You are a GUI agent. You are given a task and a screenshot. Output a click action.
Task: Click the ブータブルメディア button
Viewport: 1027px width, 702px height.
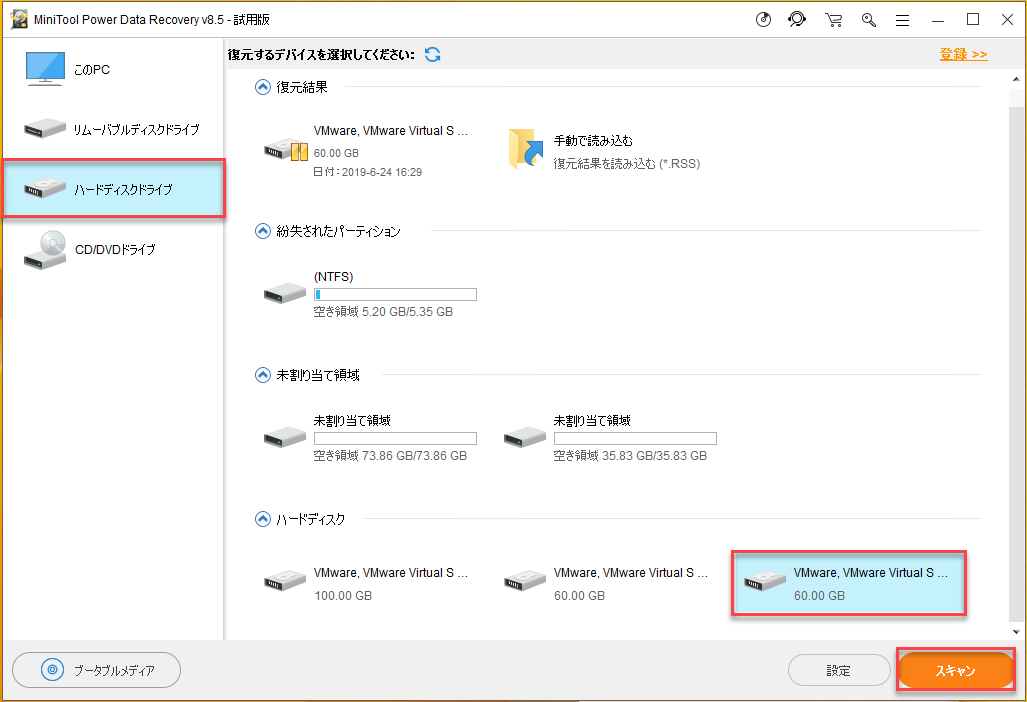96,670
